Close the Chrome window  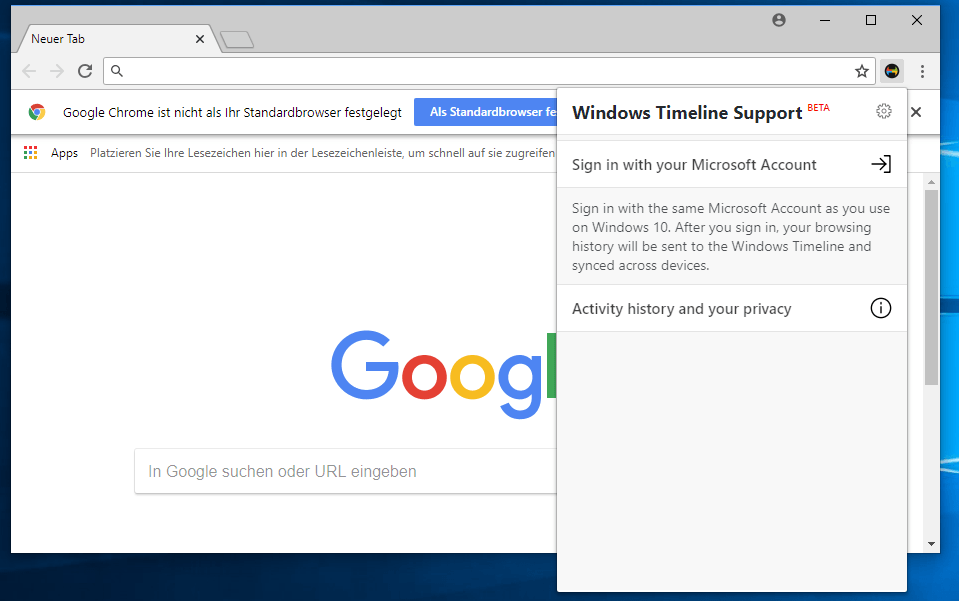917,20
